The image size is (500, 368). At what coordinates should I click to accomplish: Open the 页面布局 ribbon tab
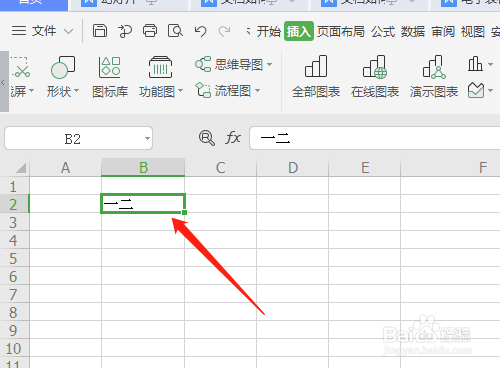point(341,32)
